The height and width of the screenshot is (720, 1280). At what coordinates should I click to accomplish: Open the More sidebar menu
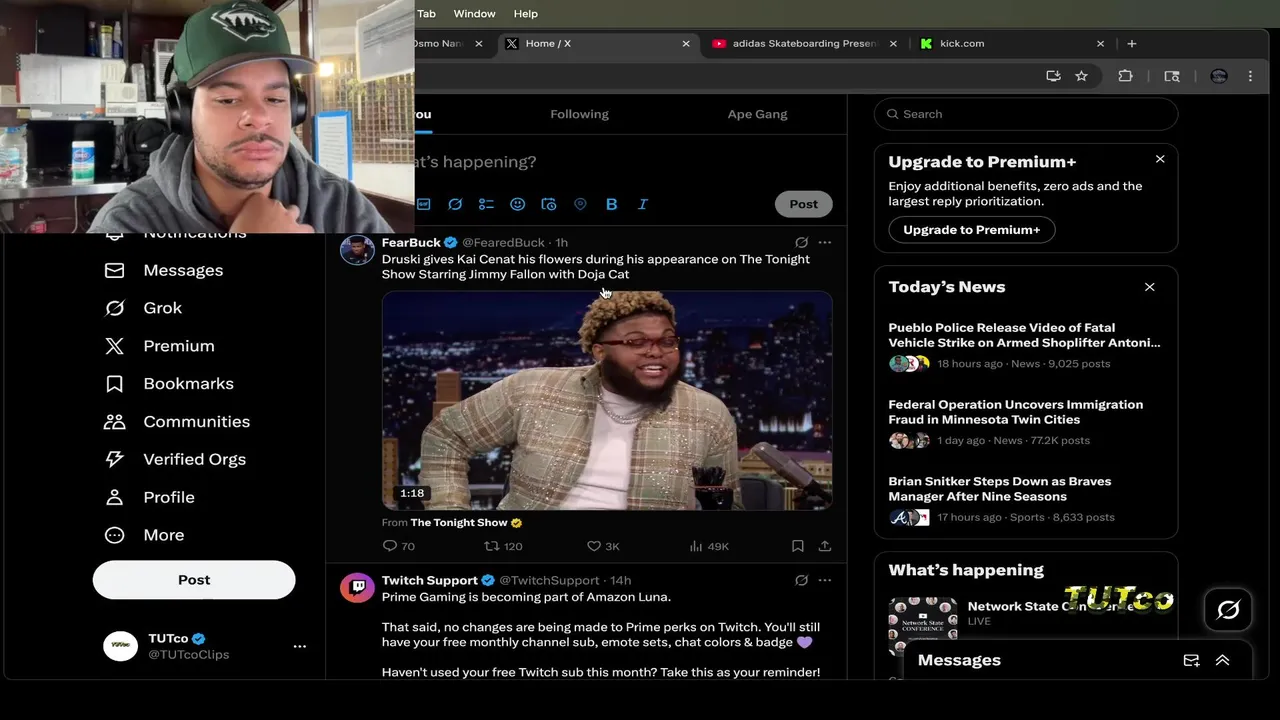(x=144, y=535)
